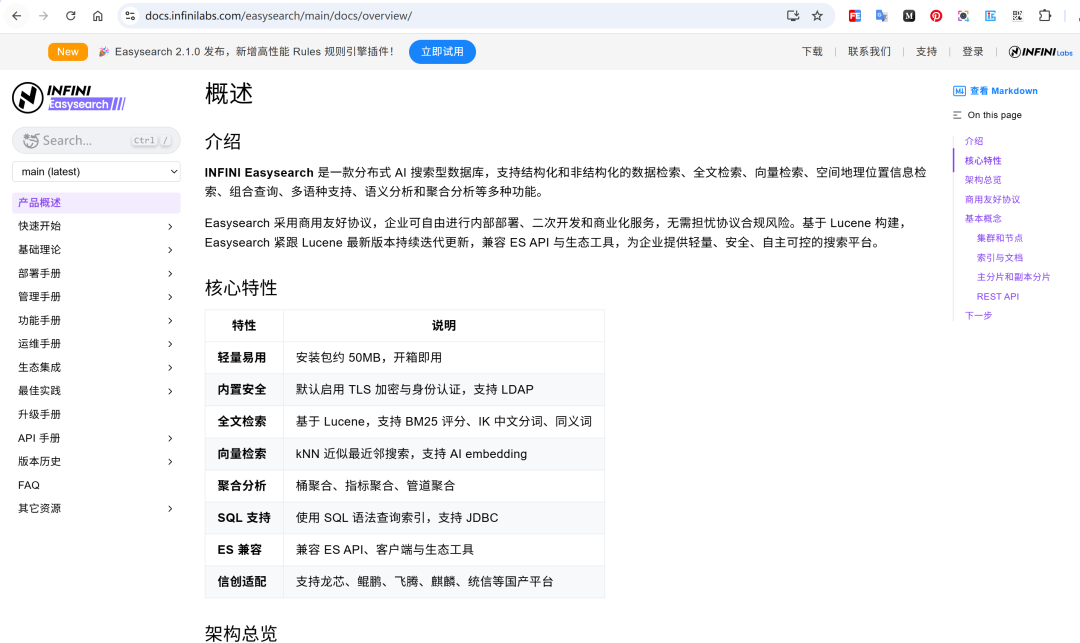The height and width of the screenshot is (643, 1080).
Task: Click the 信创适配 table cell
Action: pyautogui.click(x=245, y=582)
